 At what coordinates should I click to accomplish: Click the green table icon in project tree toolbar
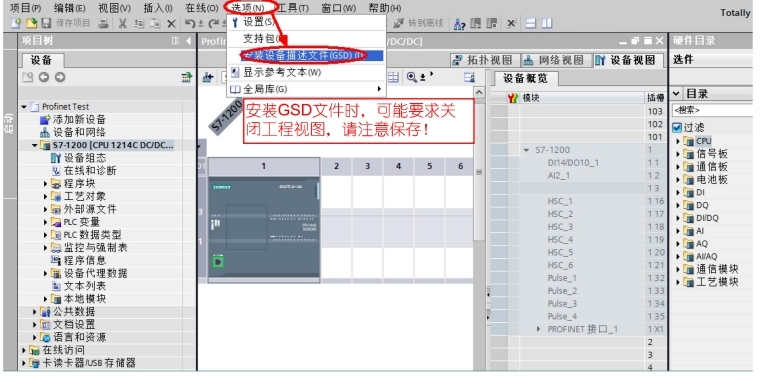186,77
